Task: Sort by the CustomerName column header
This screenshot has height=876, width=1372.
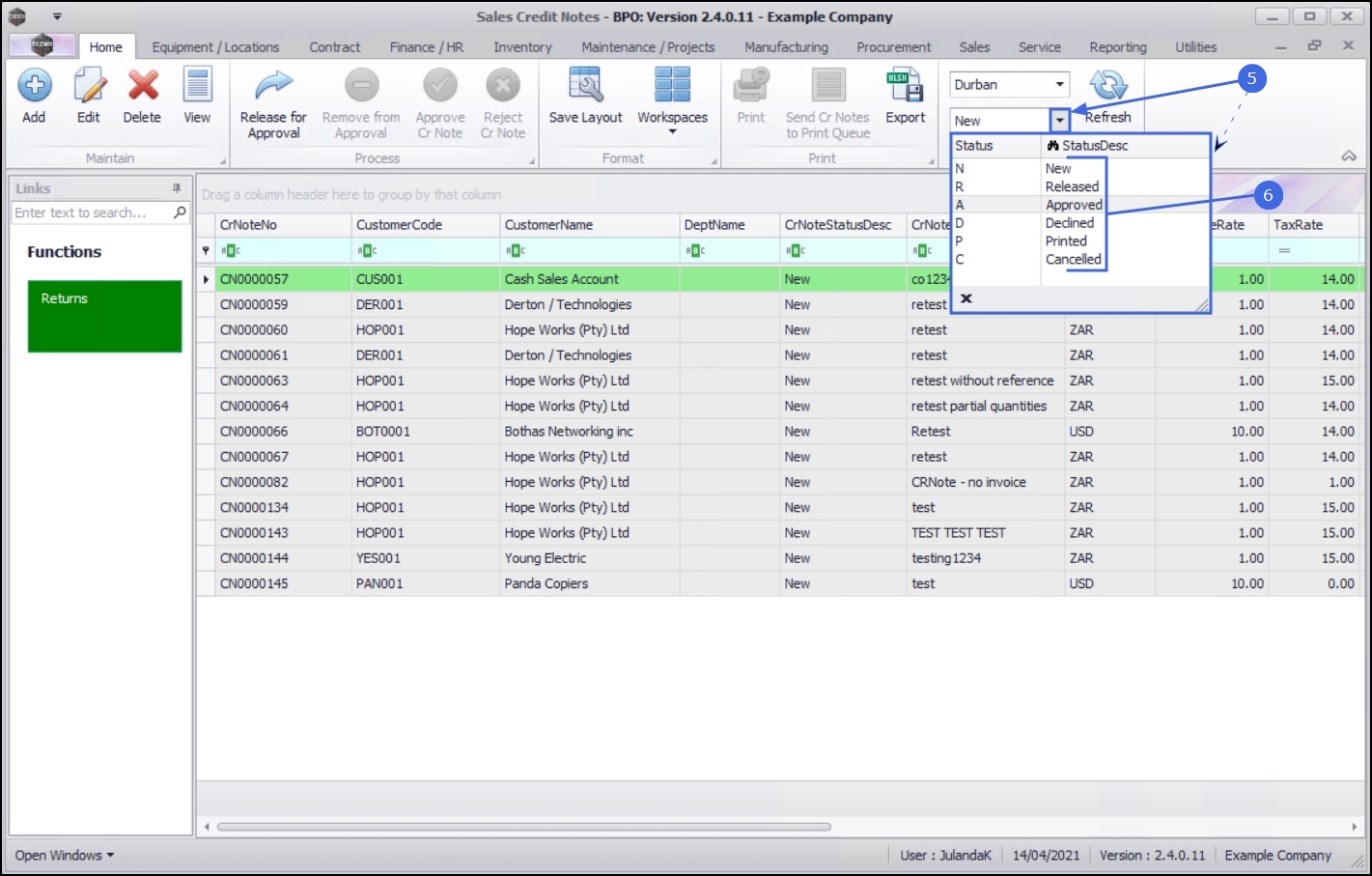Action: click(590, 225)
